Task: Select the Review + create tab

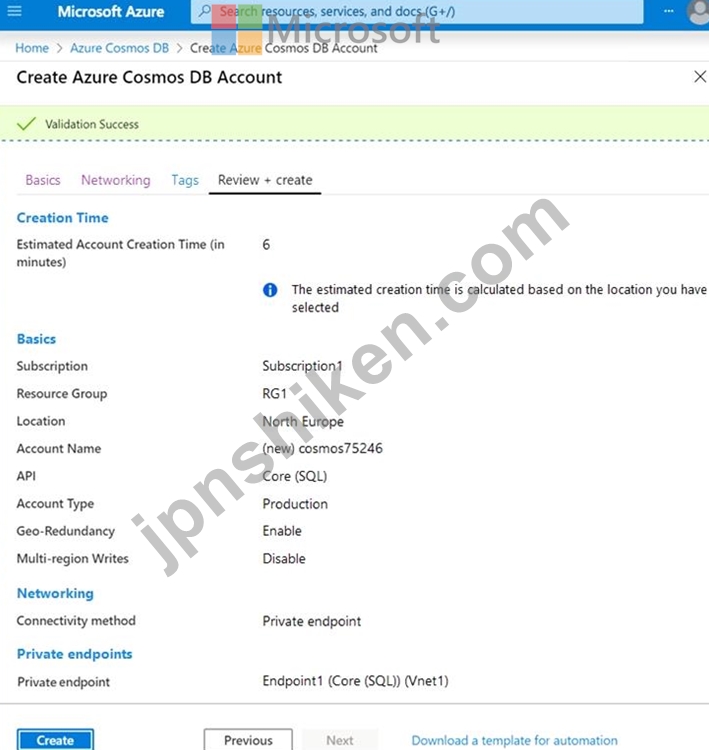Action: [265, 180]
